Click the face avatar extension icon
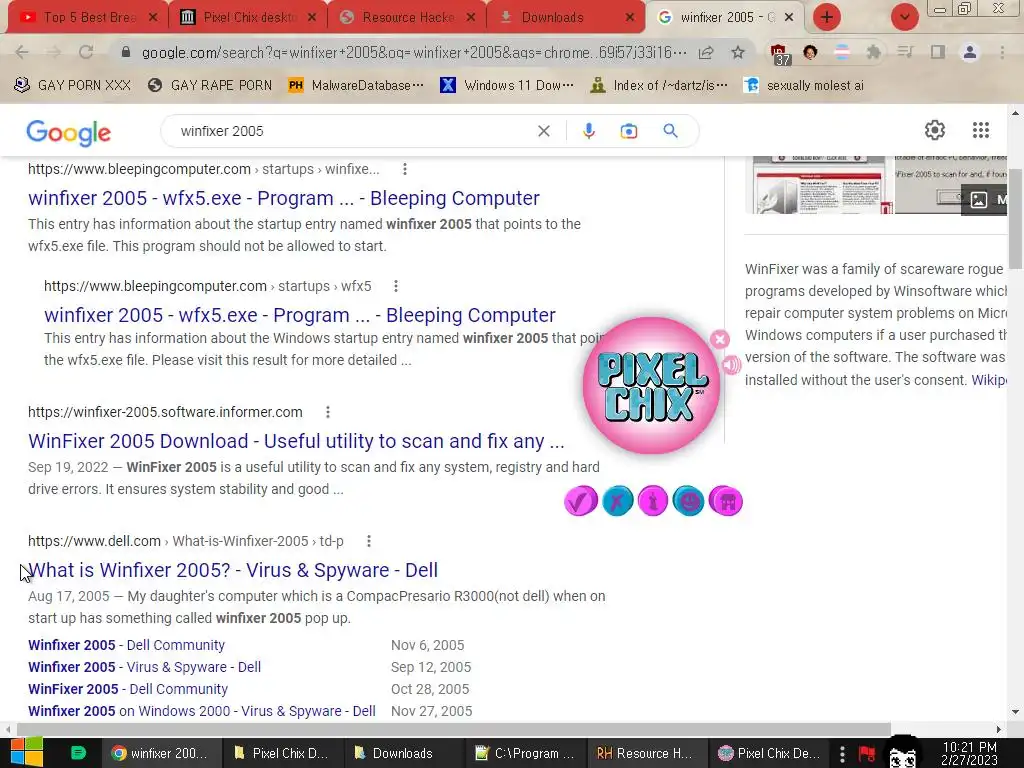This screenshot has height=768, width=1024. pyautogui.click(x=810, y=52)
